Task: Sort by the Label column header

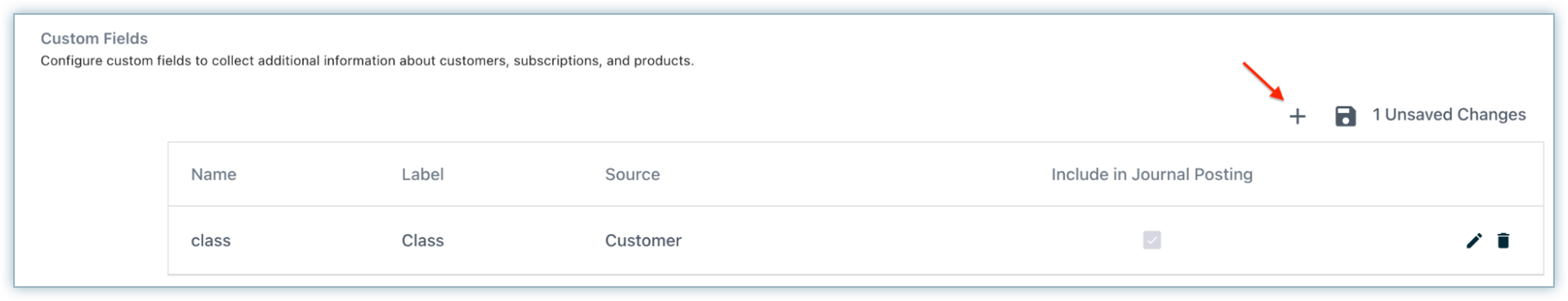Action: (x=422, y=174)
